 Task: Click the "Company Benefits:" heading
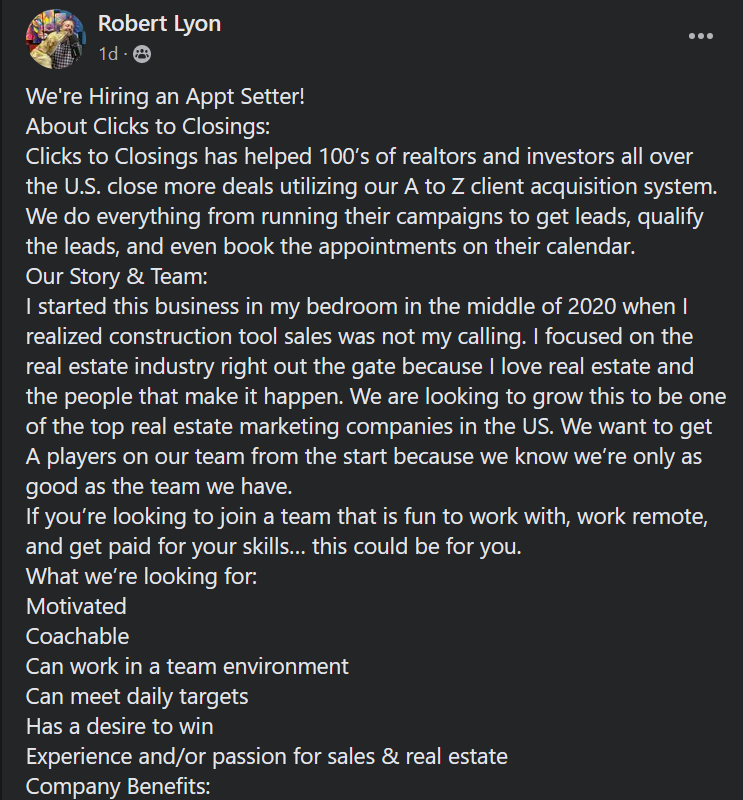point(118,786)
